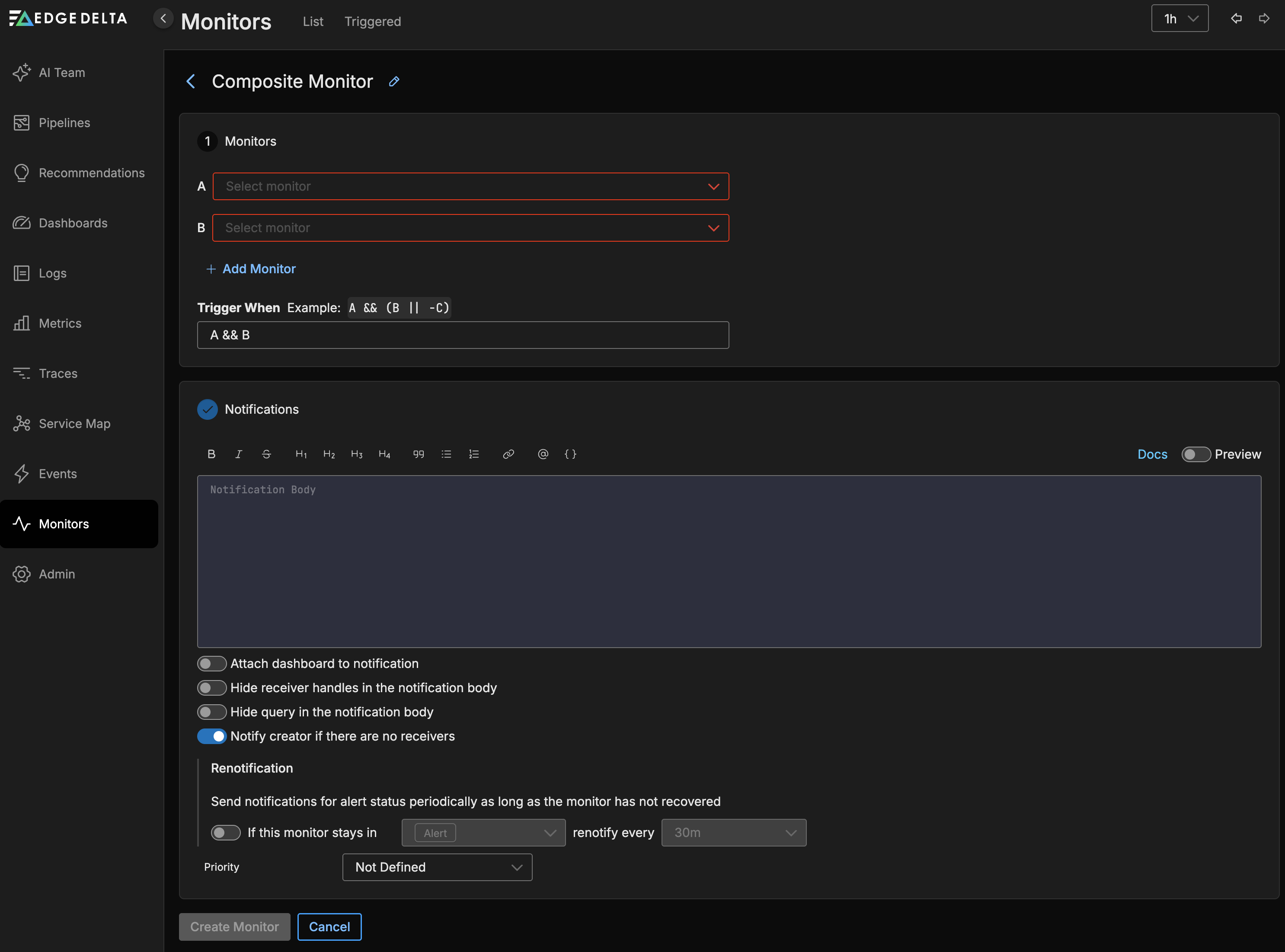
Task: Insert a link in the notification body
Action: (508, 454)
